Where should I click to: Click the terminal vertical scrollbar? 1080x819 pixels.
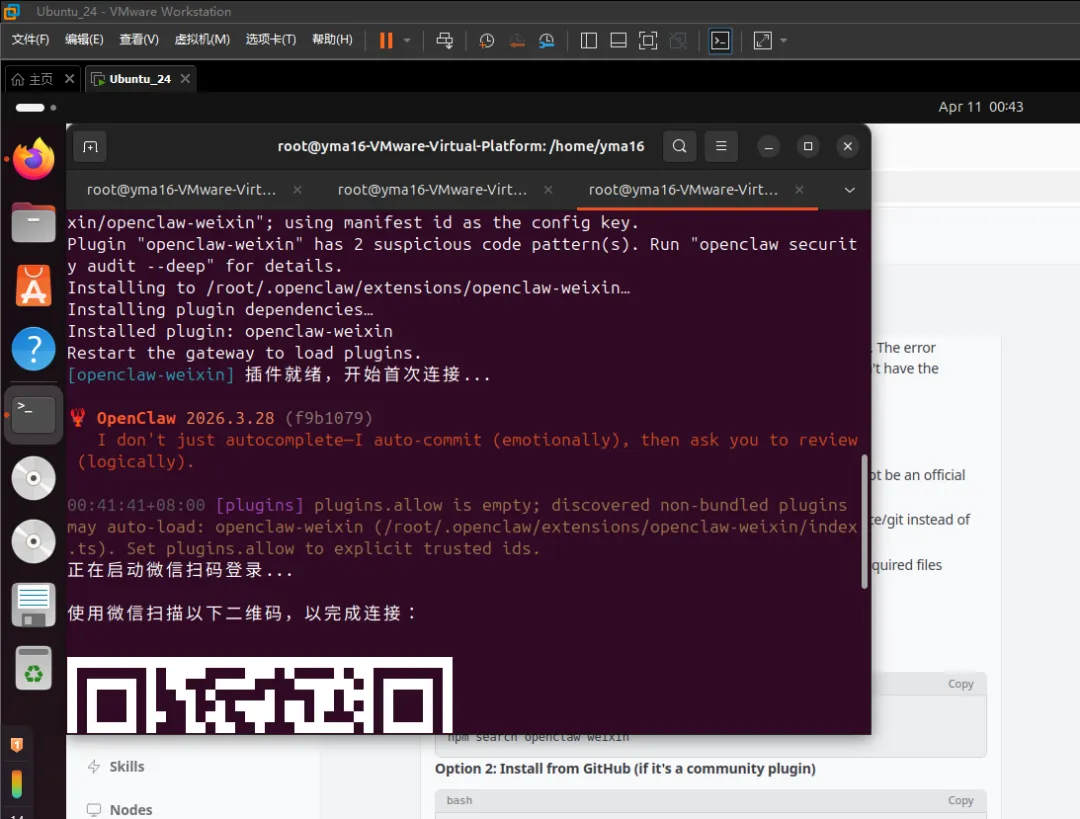(x=864, y=521)
